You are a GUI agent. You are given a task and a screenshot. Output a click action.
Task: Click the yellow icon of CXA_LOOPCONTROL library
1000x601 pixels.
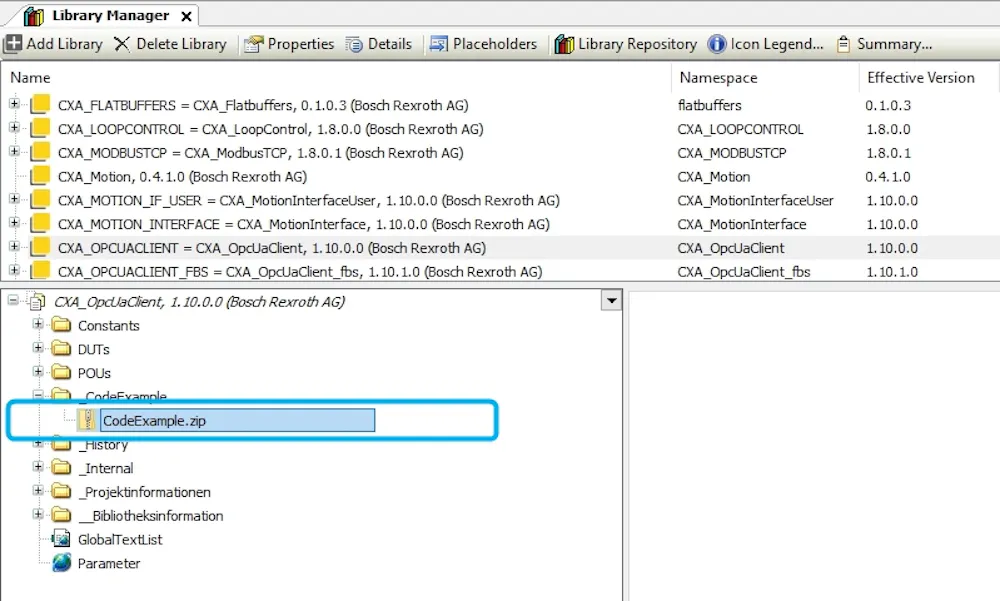pos(40,128)
